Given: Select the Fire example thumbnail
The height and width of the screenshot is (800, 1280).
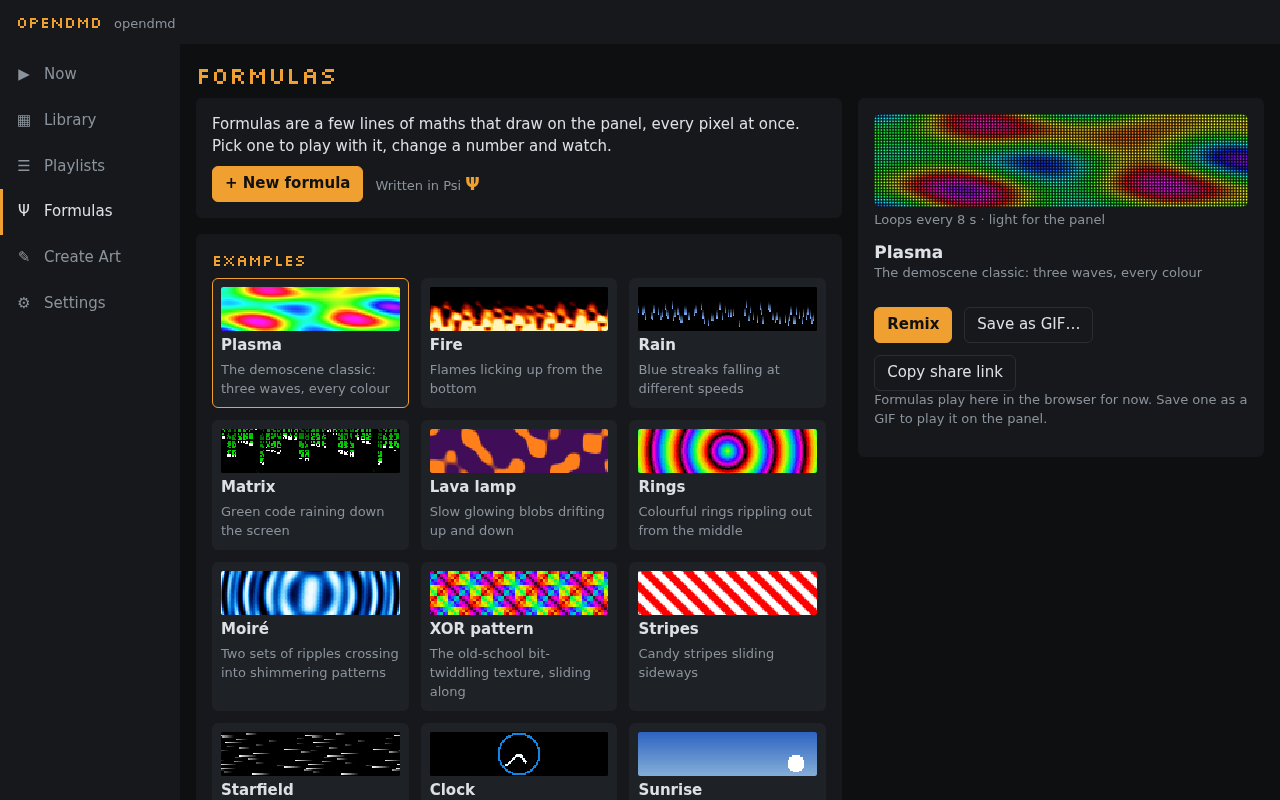Looking at the screenshot, I should pyautogui.click(x=519, y=309).
